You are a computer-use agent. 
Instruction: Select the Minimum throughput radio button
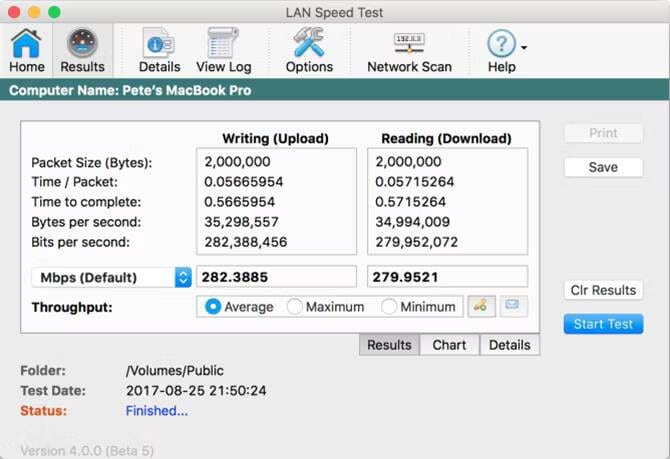389,306
